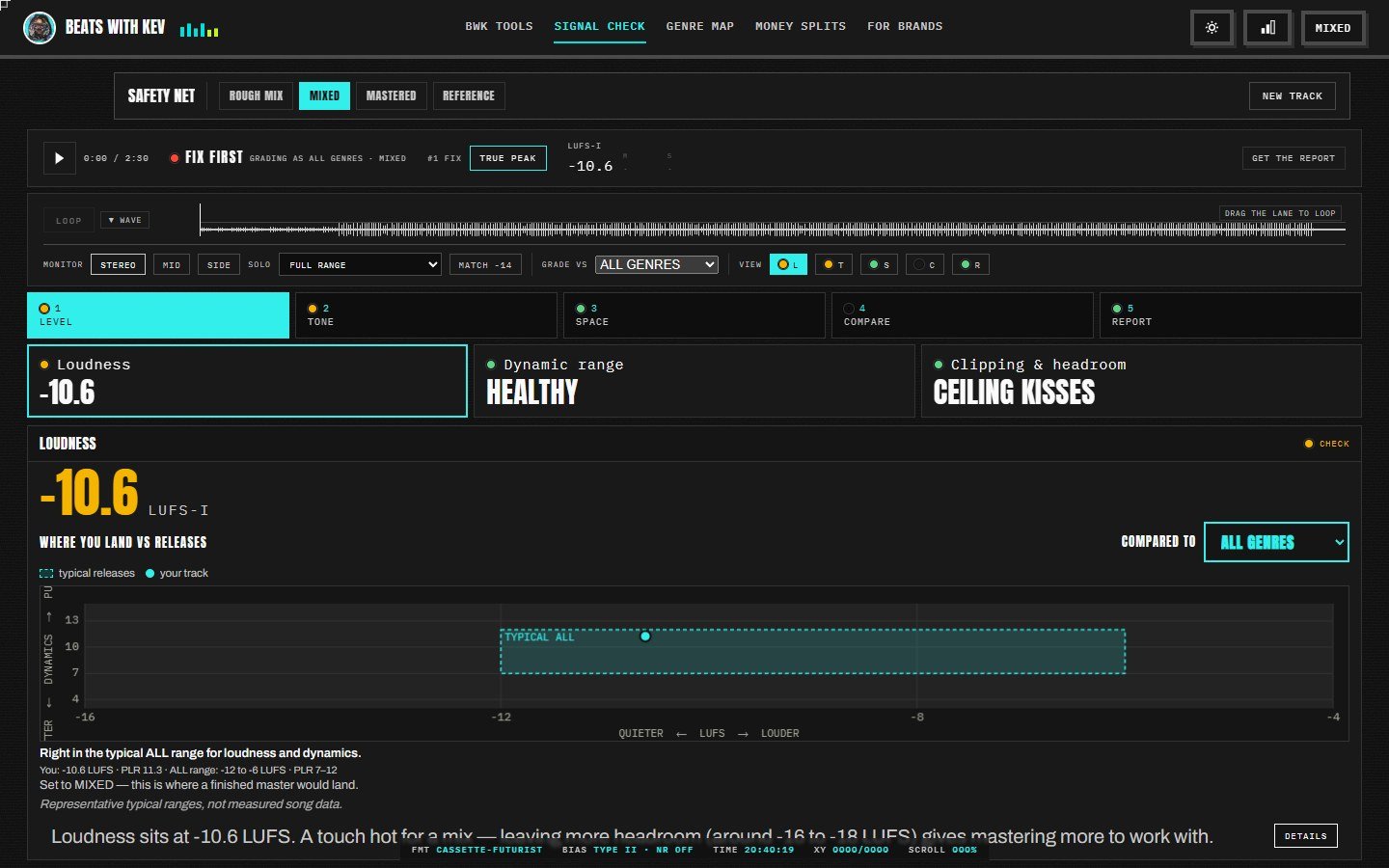Image resolution: width=1389 pixels, height=868 pixels.
Task: Expand the Wave view dropdown
Action: pos(124,220)
